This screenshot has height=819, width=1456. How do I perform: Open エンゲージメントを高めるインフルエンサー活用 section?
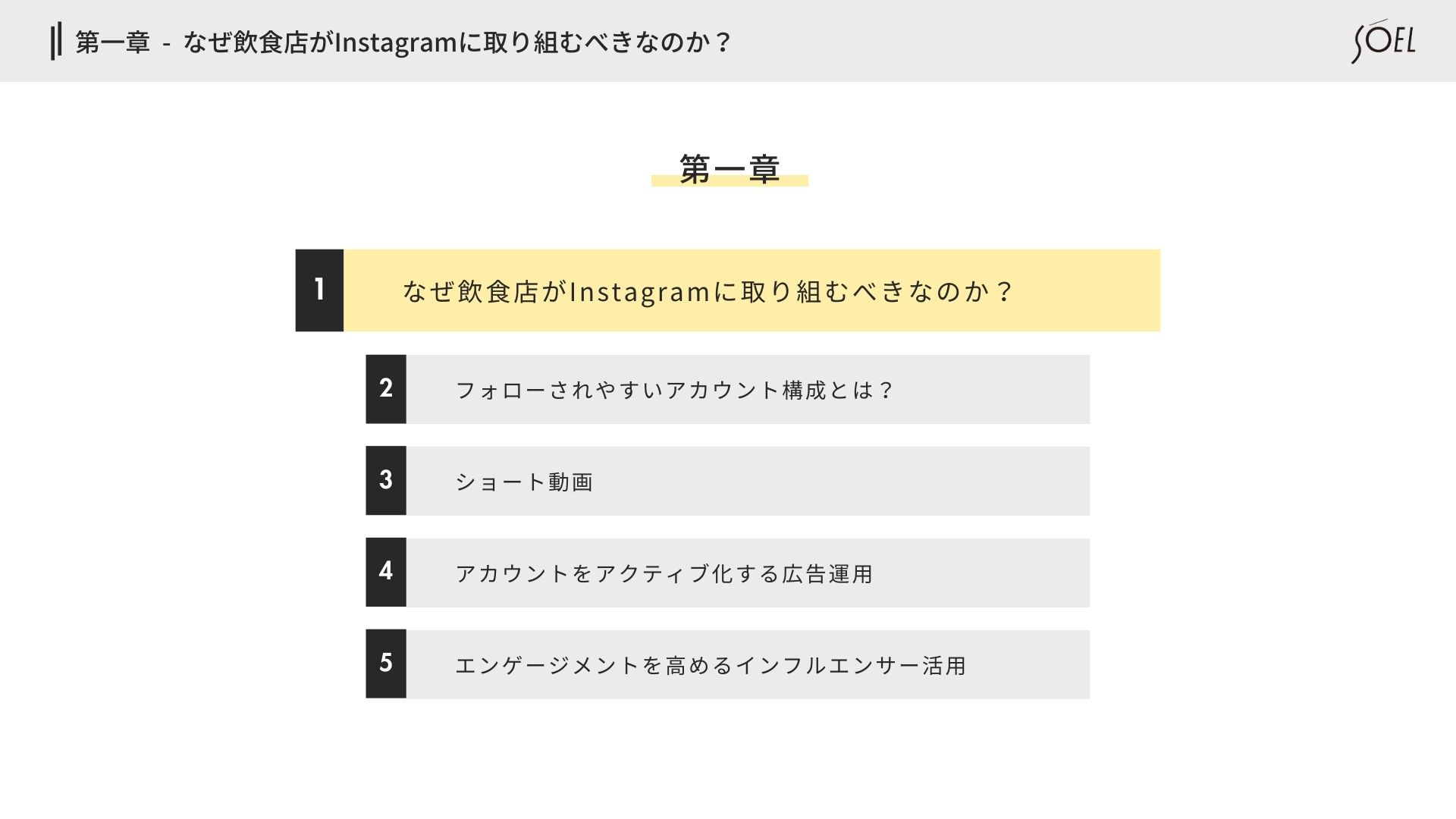pyautogui.click(x=711, y=665)
